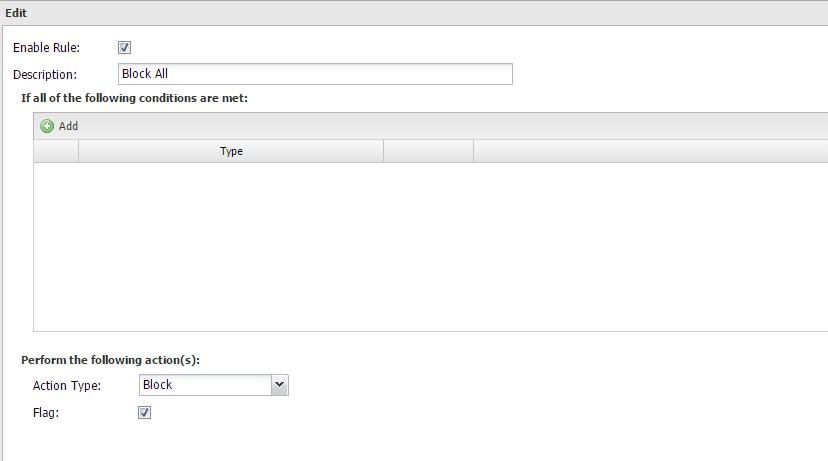Click the blank column header right of Type
828x461 pixels.
(x=428, y=152)
